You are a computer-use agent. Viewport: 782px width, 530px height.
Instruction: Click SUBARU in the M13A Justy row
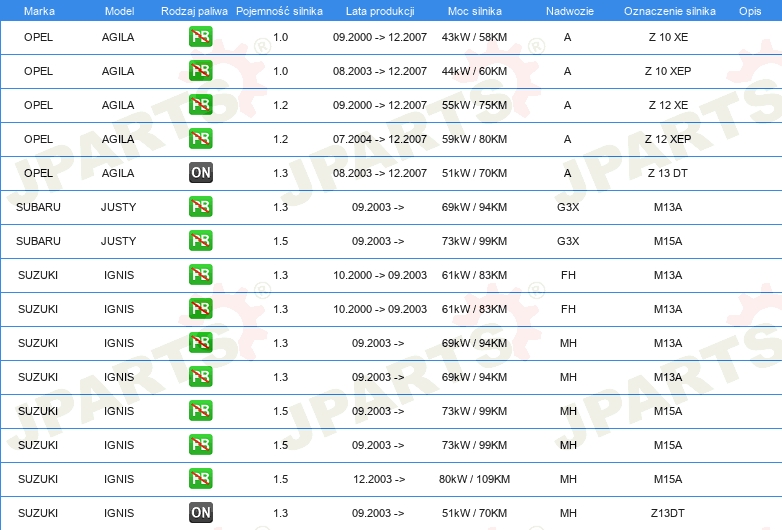38,207
